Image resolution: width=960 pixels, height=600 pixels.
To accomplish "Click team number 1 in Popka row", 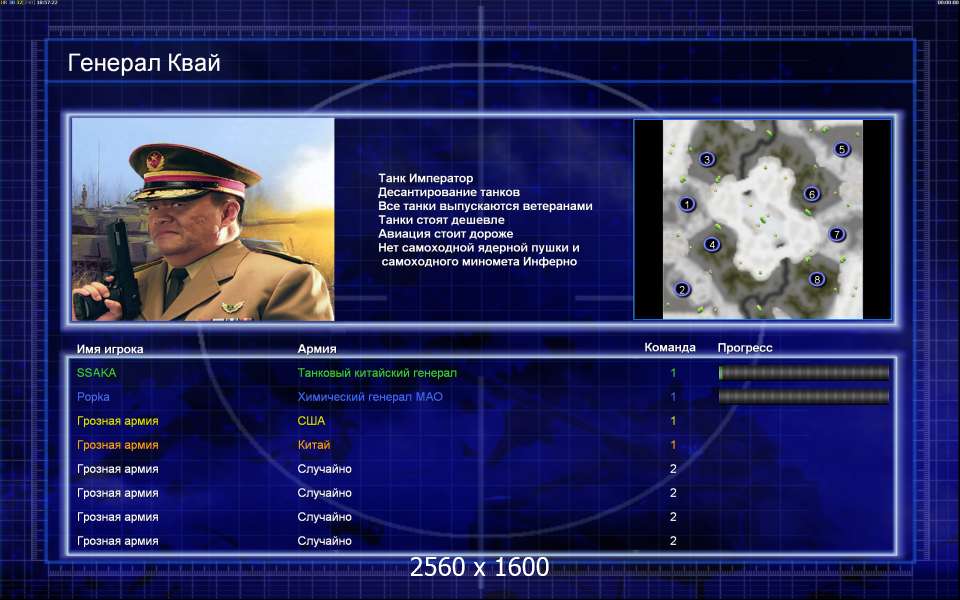I will pyautogui.click(x=673, y=397).
